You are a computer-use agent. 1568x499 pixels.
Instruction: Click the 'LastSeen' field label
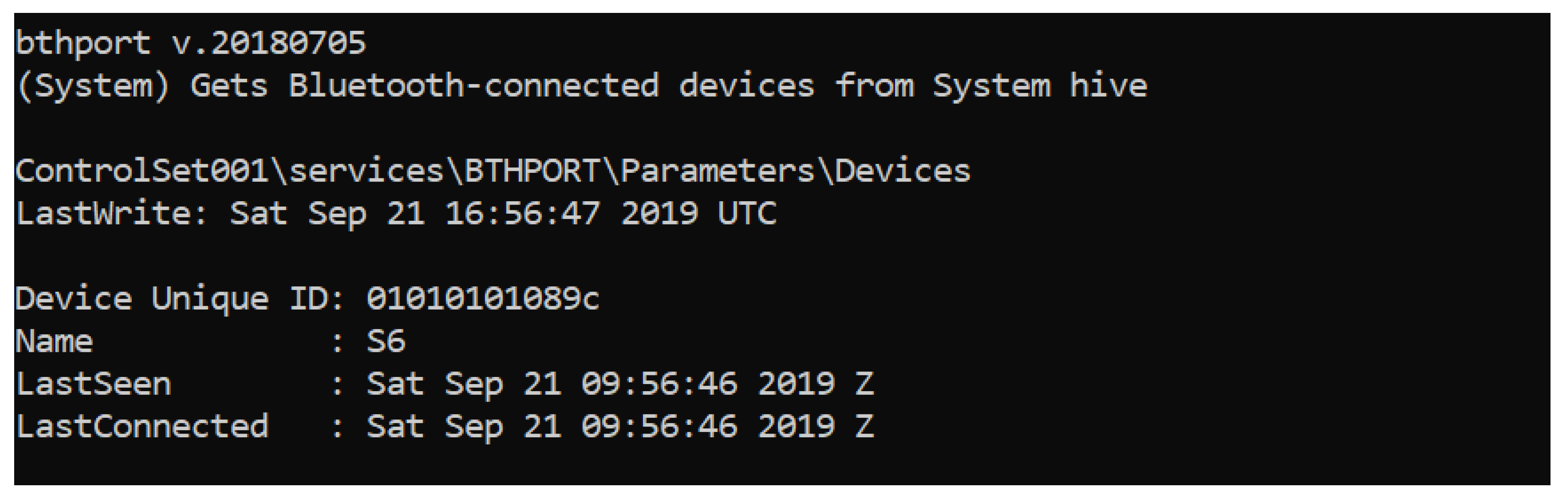point(93,384)
